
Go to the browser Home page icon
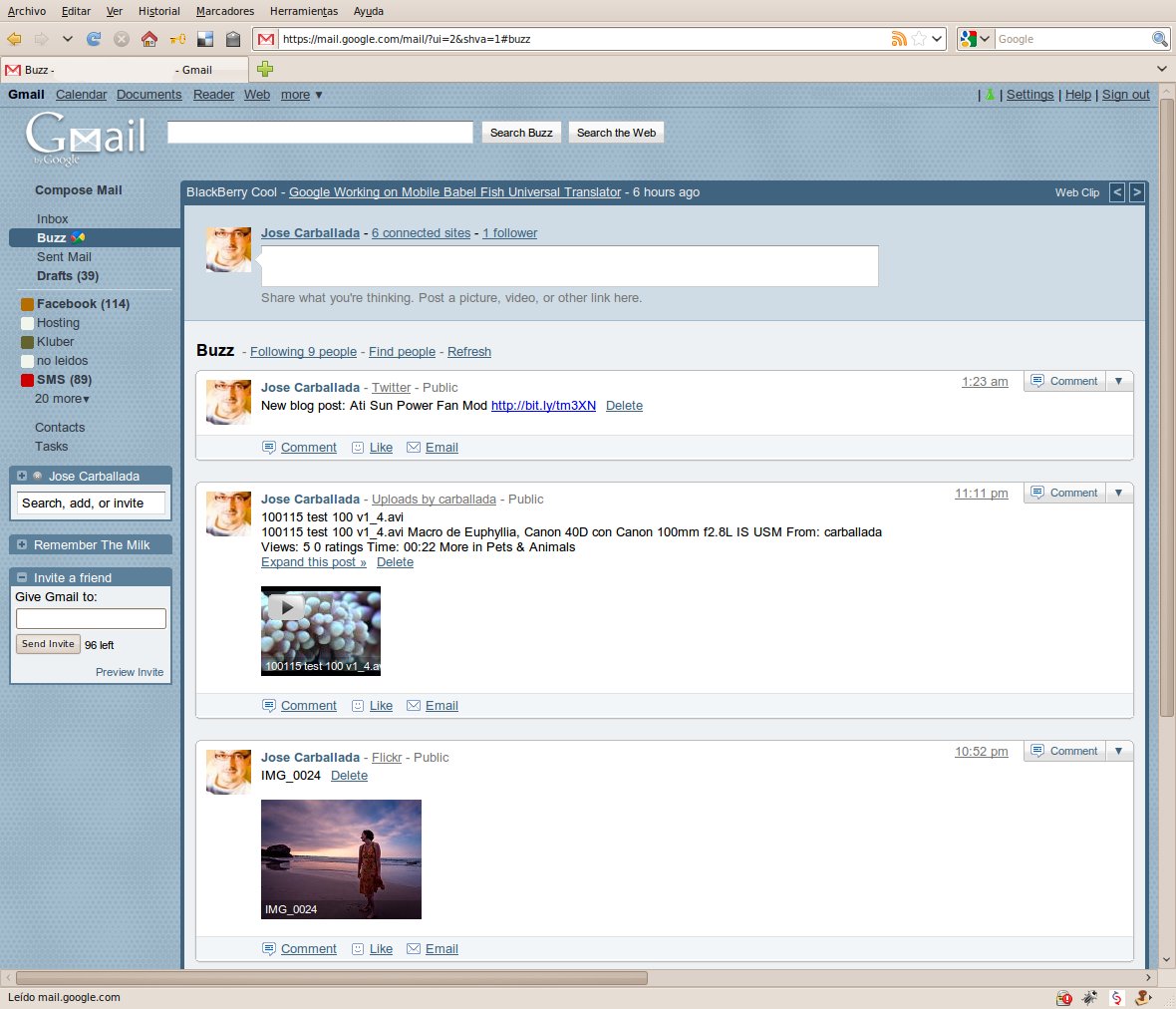(x=149, y=39)
